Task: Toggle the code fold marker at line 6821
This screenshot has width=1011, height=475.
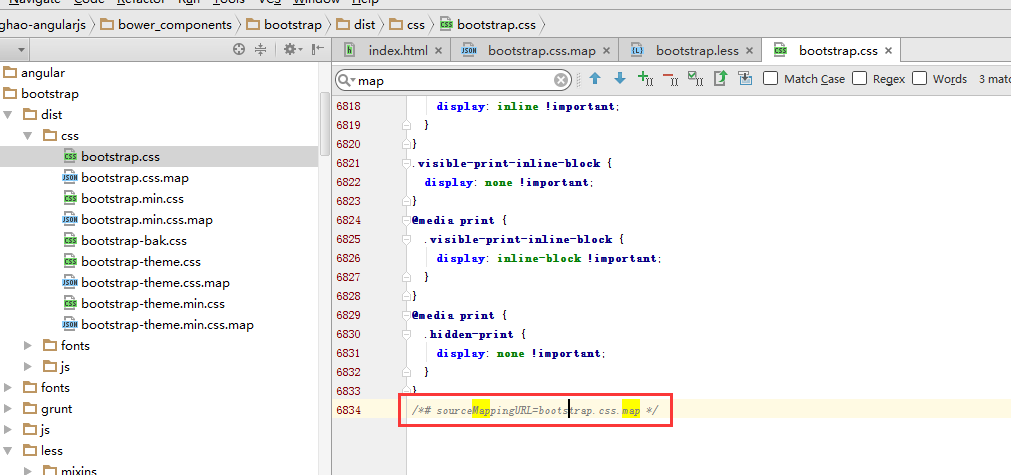Action: tap(406, 163)
